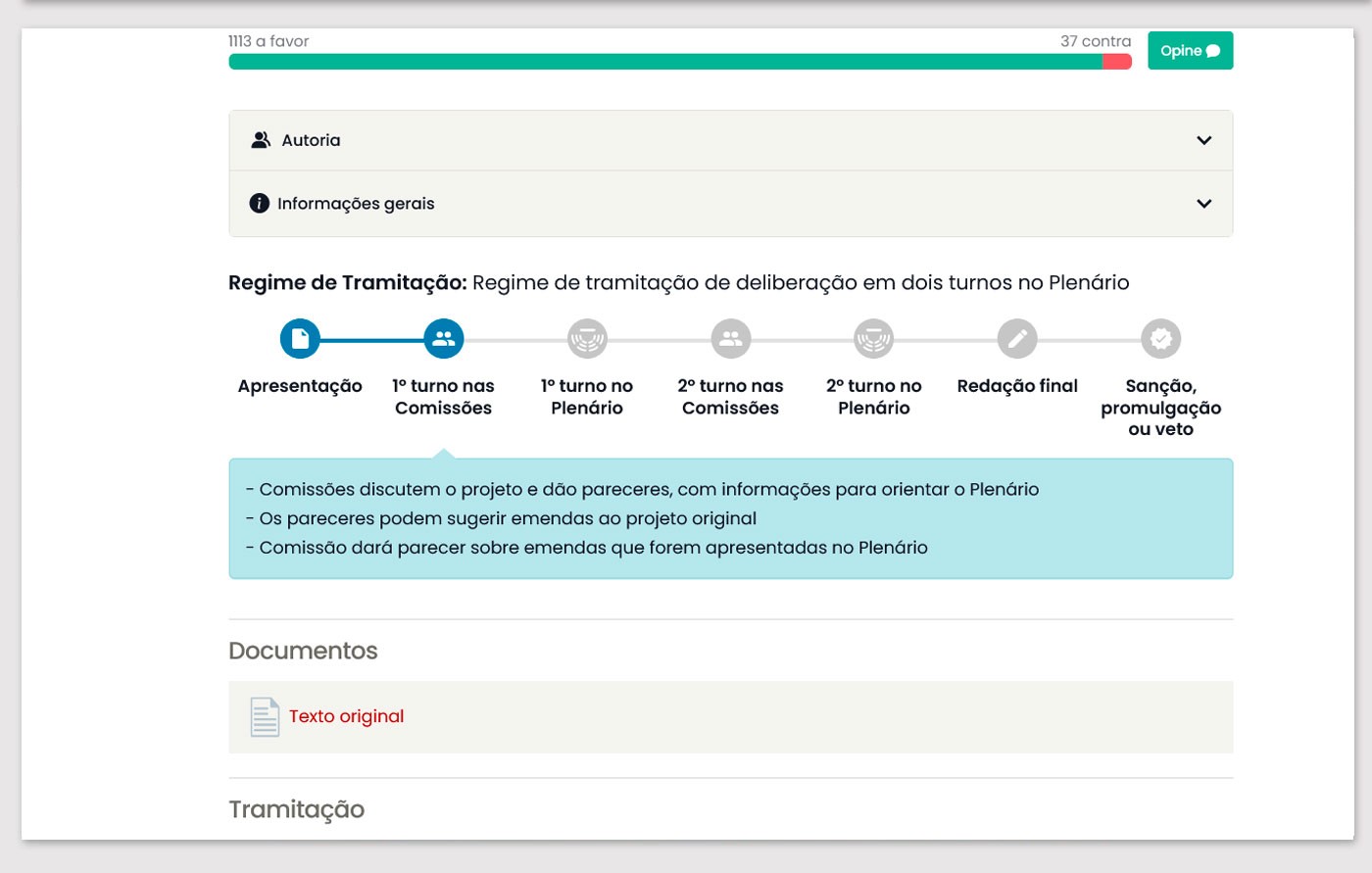Screen dimensions: 1372x873
Task: Select the Redação final pencil icon
Action: (1017, 339)
